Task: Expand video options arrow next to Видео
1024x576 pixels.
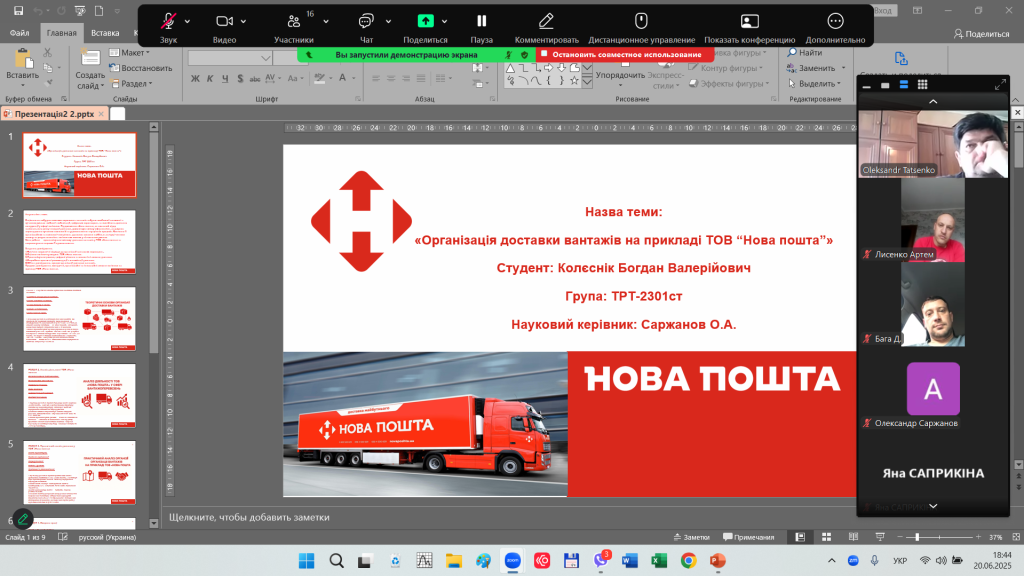Action: tap(244, 22)
